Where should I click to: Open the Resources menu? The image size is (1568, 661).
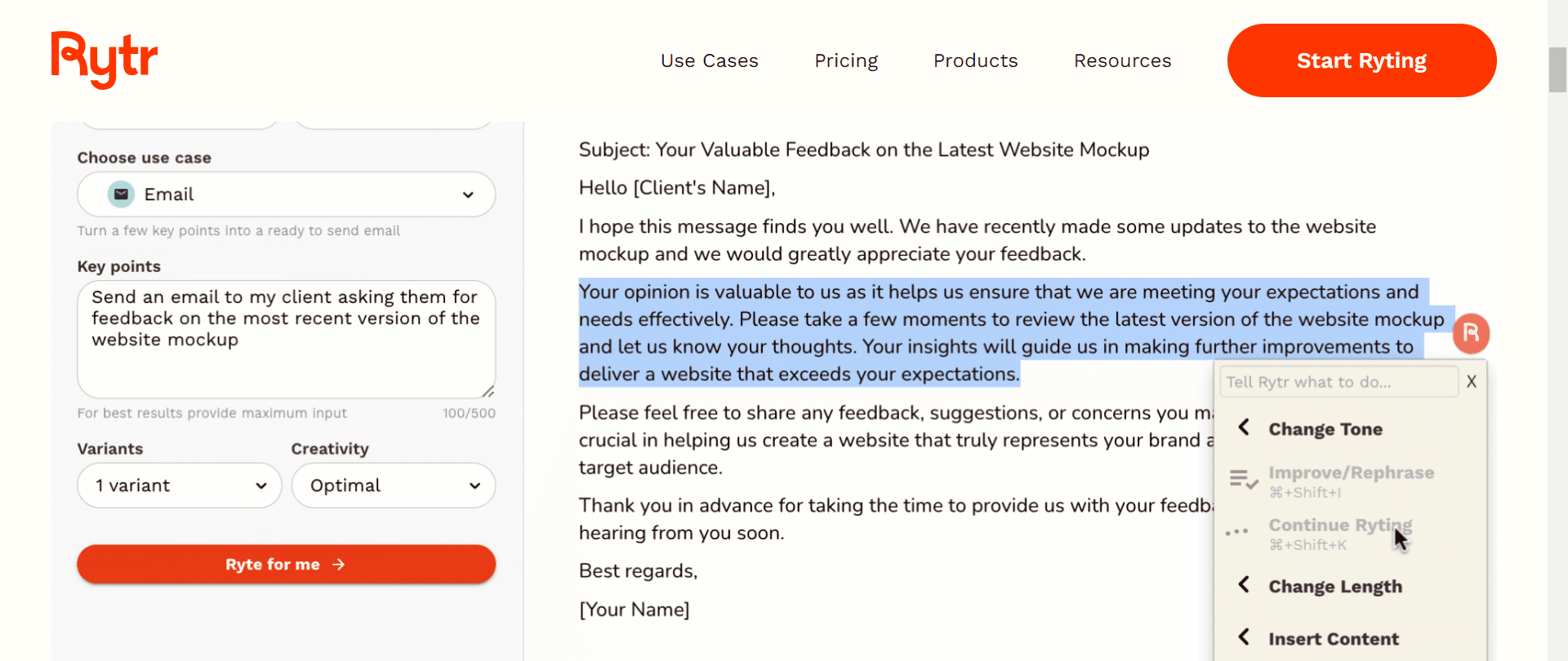(x=1122, y=60)
